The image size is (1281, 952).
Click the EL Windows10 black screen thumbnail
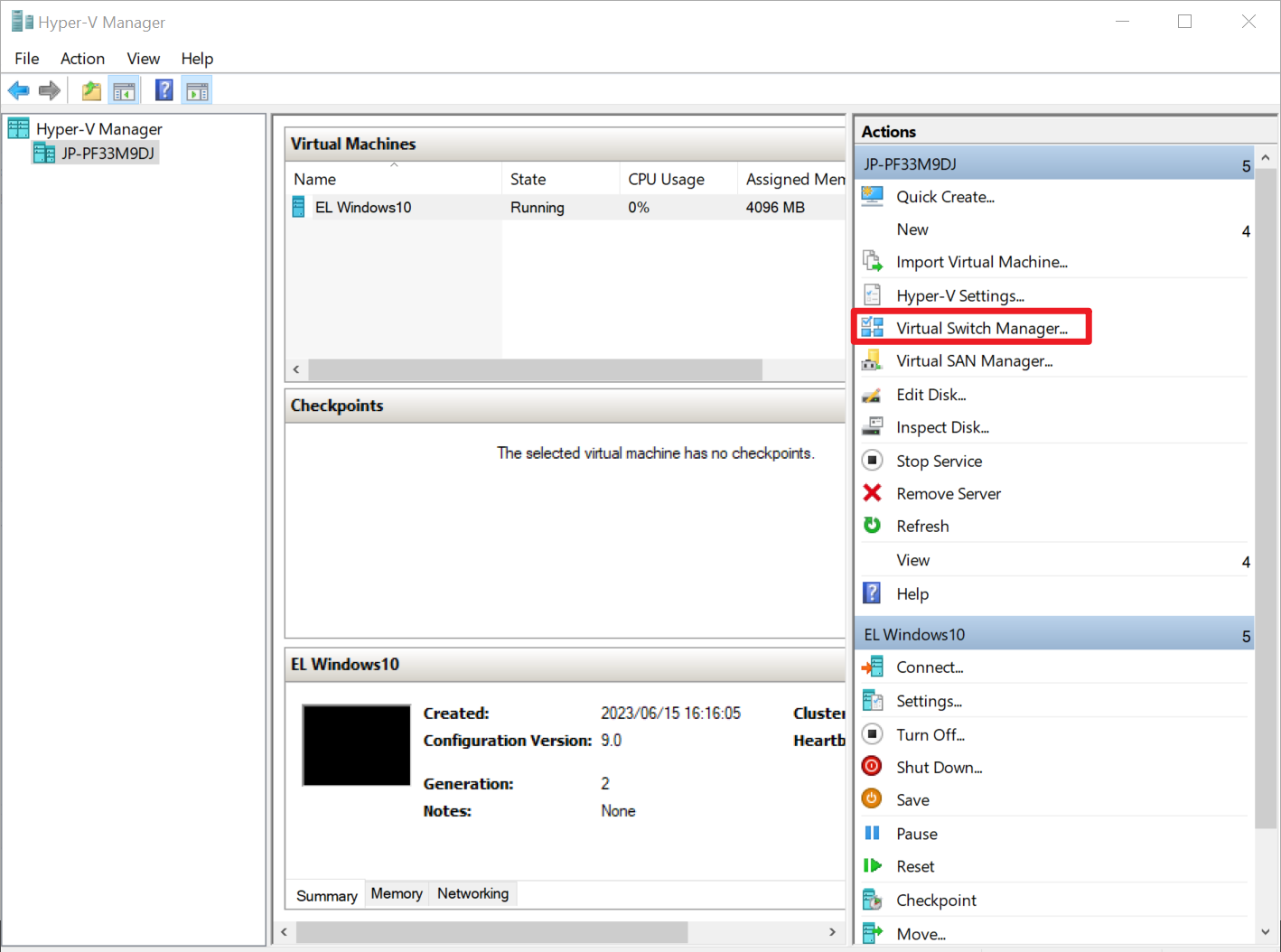pos(356,745)
